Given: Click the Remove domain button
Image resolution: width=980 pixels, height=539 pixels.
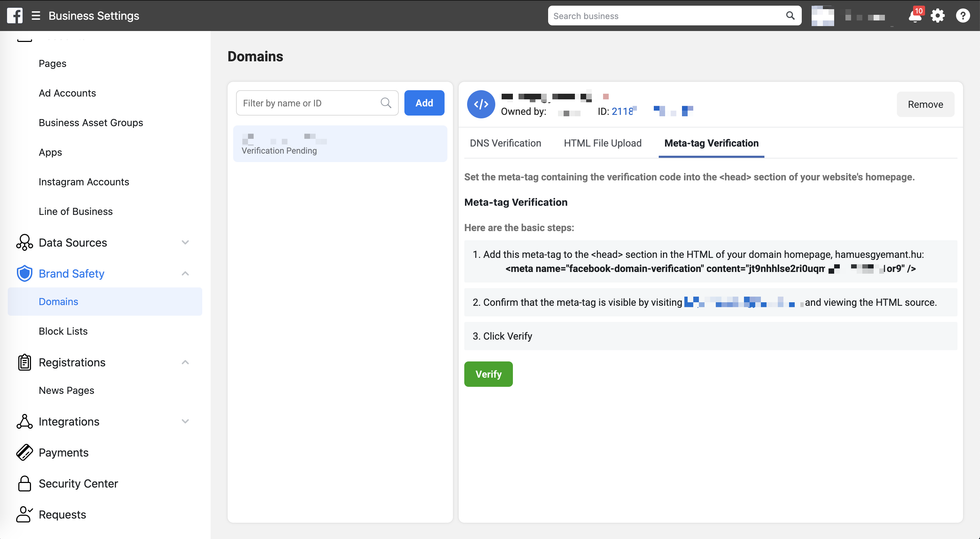Looking at the screenshot, I should point(925,104).
